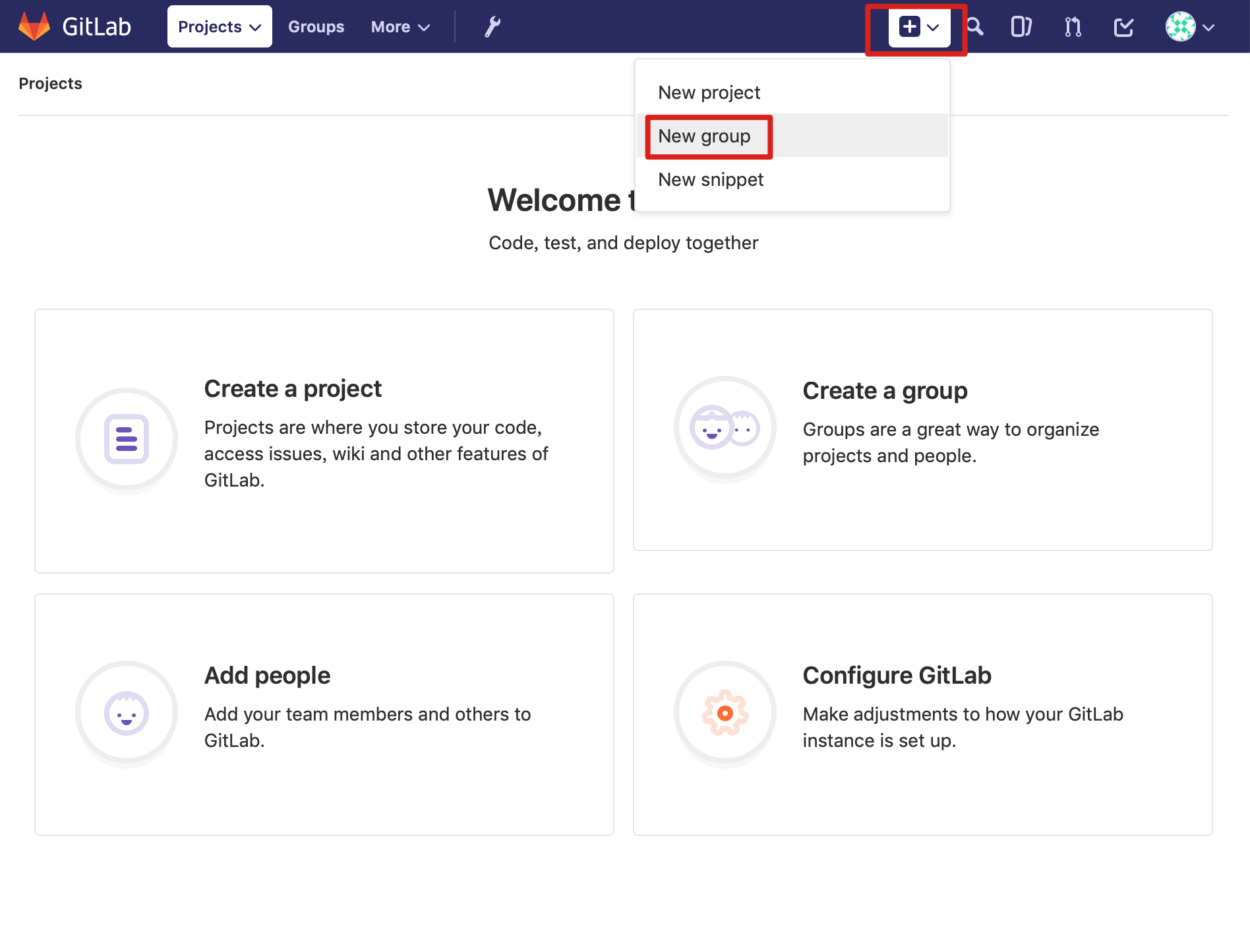Click the Create a group heading
This screenshot has height=952, width=1250.
point(885,391)
